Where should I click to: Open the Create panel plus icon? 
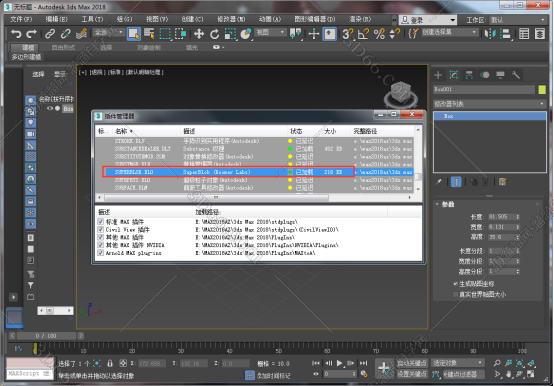click(x=438, y=75)
